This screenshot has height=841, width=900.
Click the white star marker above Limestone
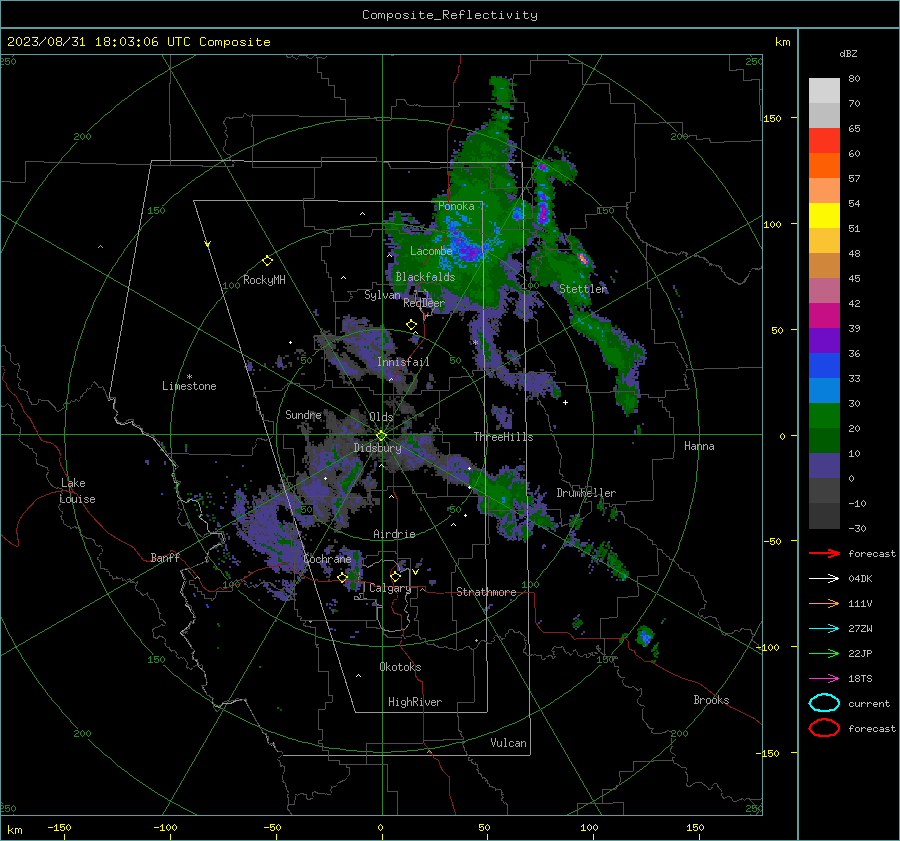pos(189,377)
